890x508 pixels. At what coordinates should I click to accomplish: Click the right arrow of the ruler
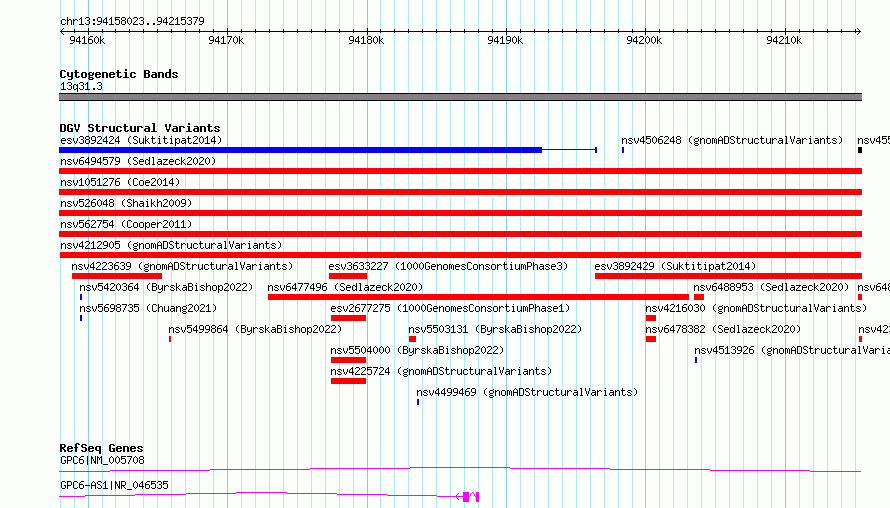coord(859,32)
